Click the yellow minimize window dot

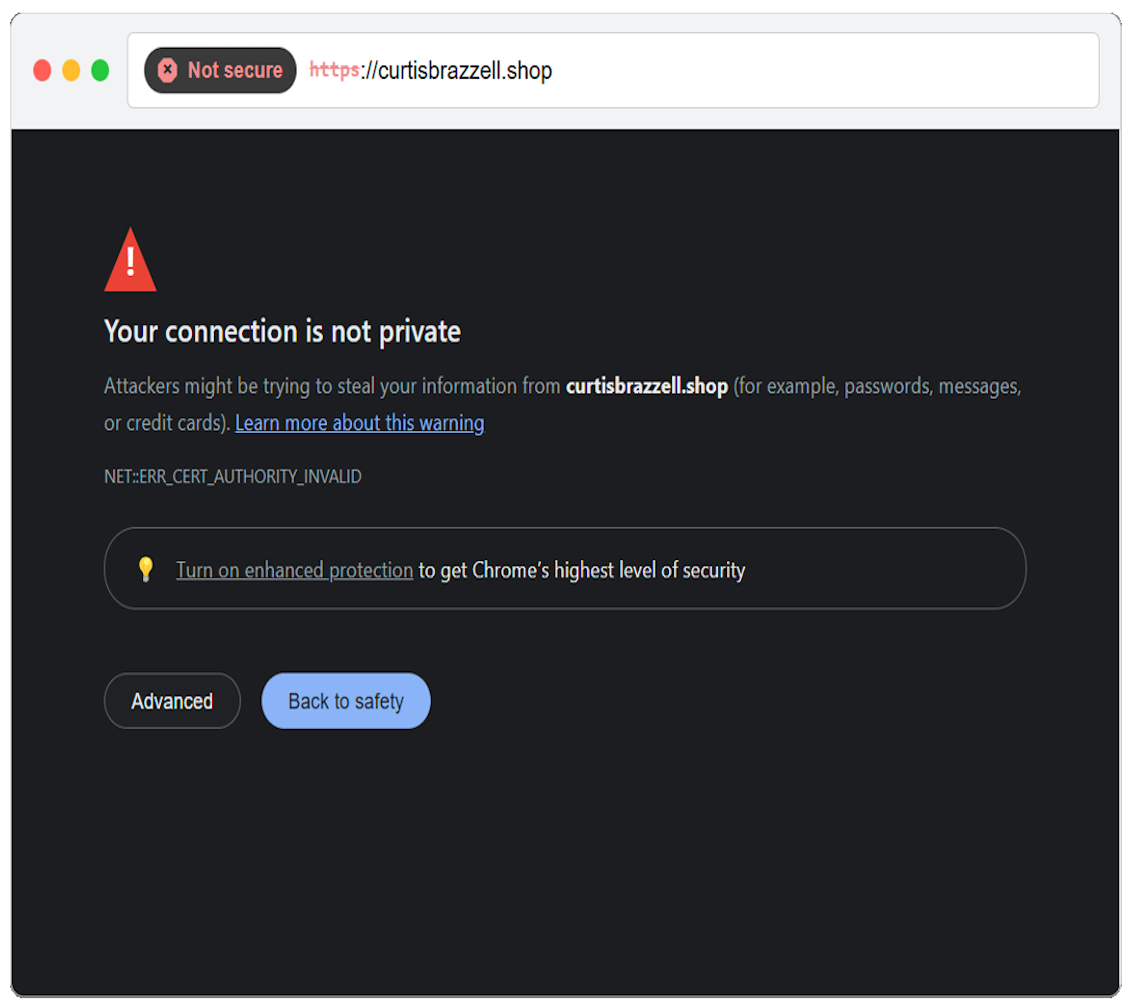[71, 70]
